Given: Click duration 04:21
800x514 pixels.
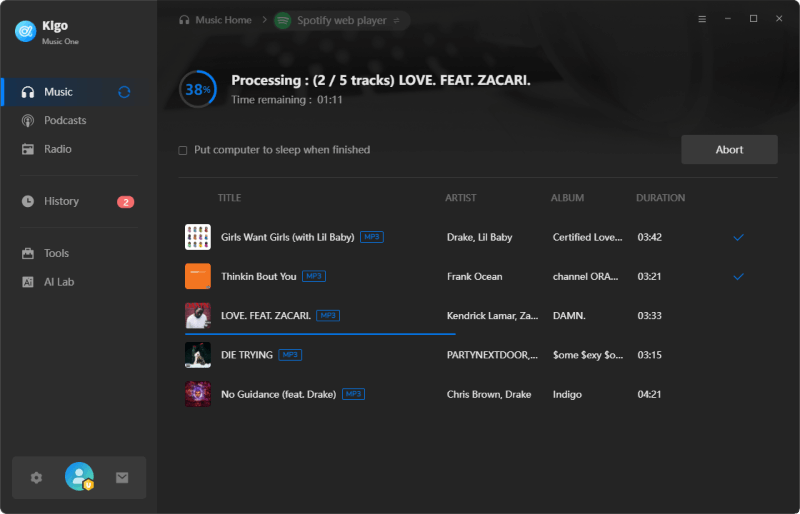Looking at the screenshot, I should tap(649, 395).
